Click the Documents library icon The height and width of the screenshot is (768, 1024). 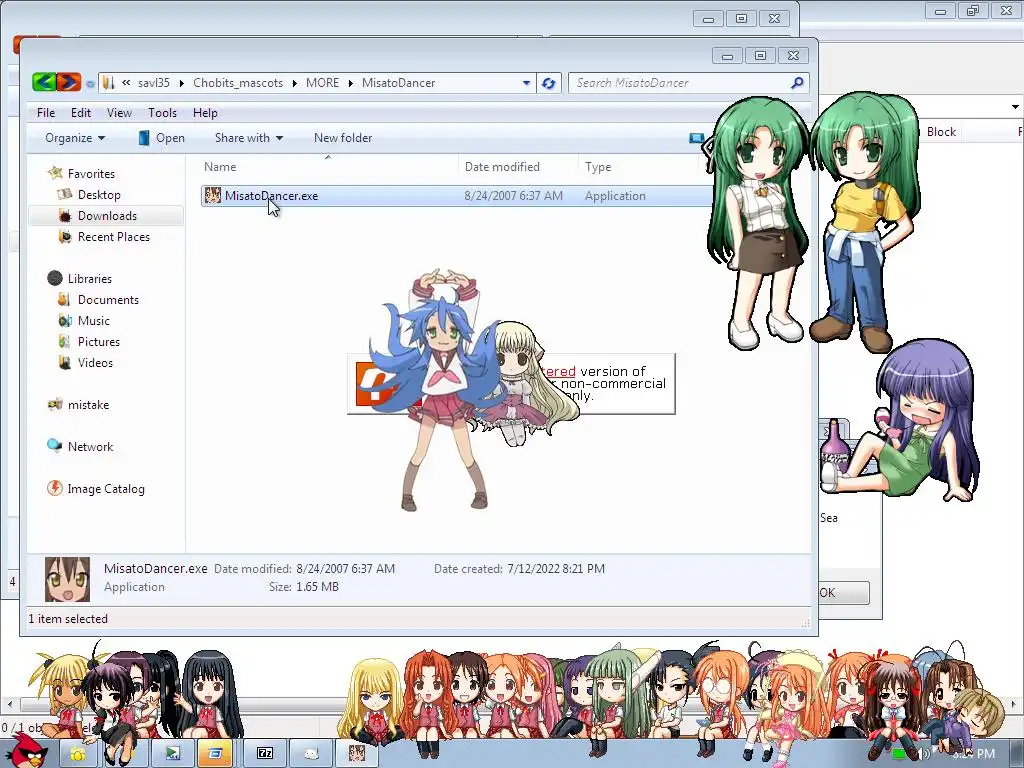click(x=64, y=299)
